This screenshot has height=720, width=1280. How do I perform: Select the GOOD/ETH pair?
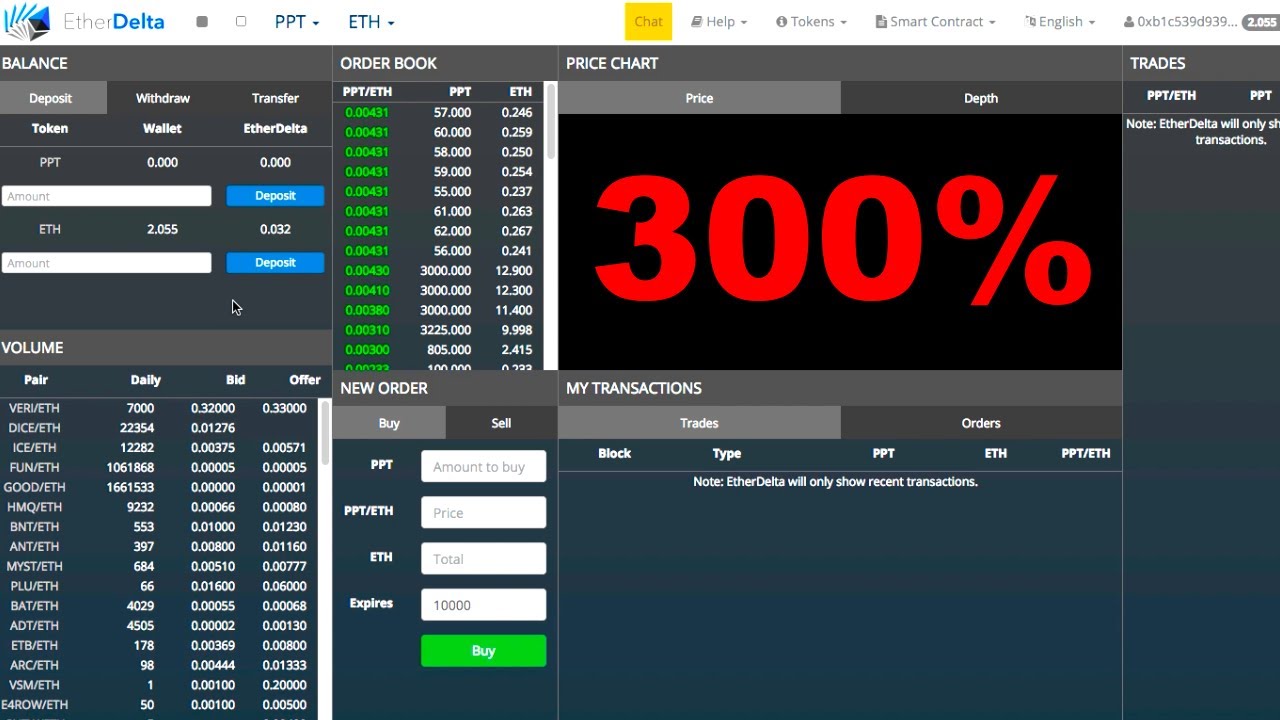159,488
